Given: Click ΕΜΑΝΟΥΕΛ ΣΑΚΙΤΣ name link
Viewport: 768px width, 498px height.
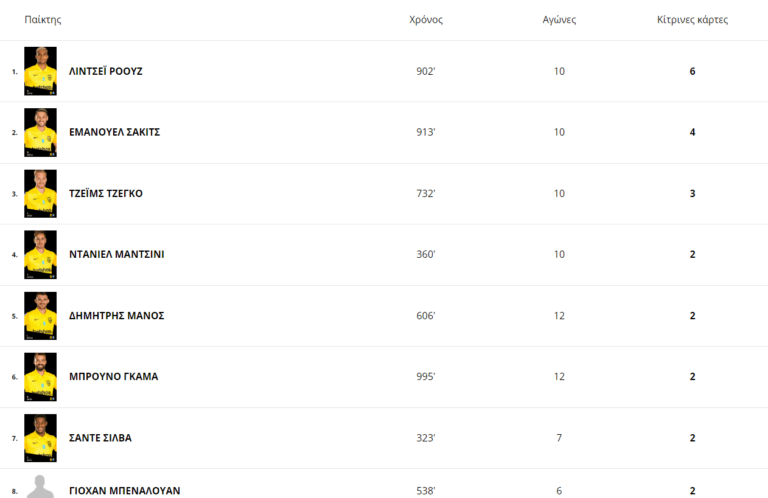Looking at the screenshot, I should [114, 132].
